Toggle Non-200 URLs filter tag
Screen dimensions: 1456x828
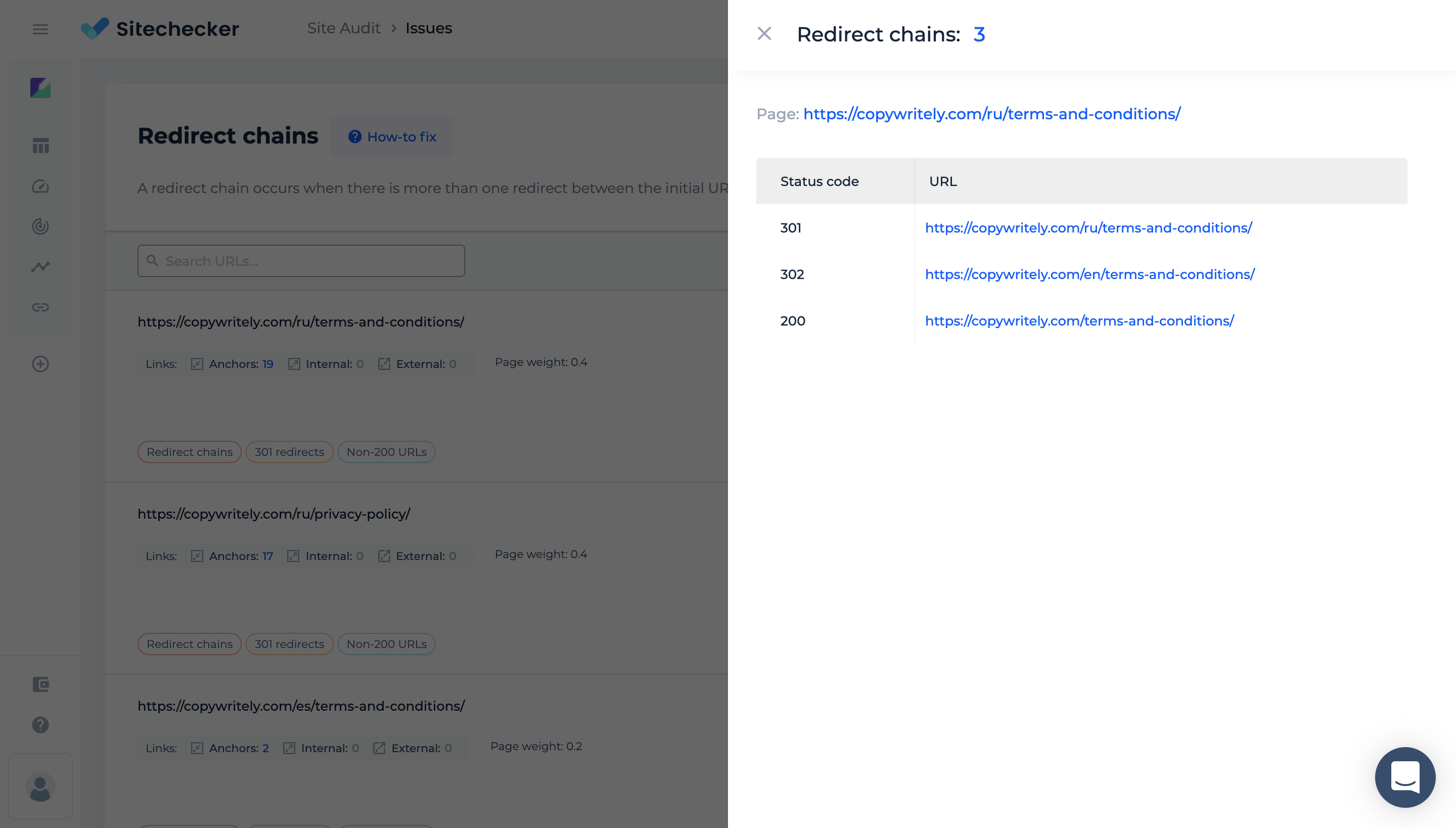coord(386,451)
